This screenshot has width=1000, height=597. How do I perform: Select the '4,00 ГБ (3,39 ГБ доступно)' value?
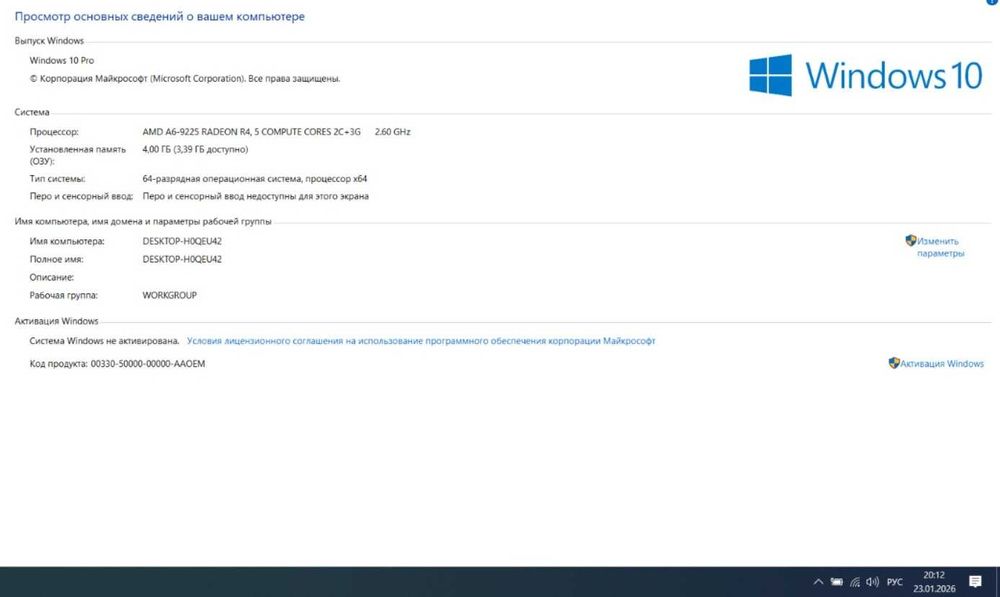pyautogui.click(x=195, y=149)
